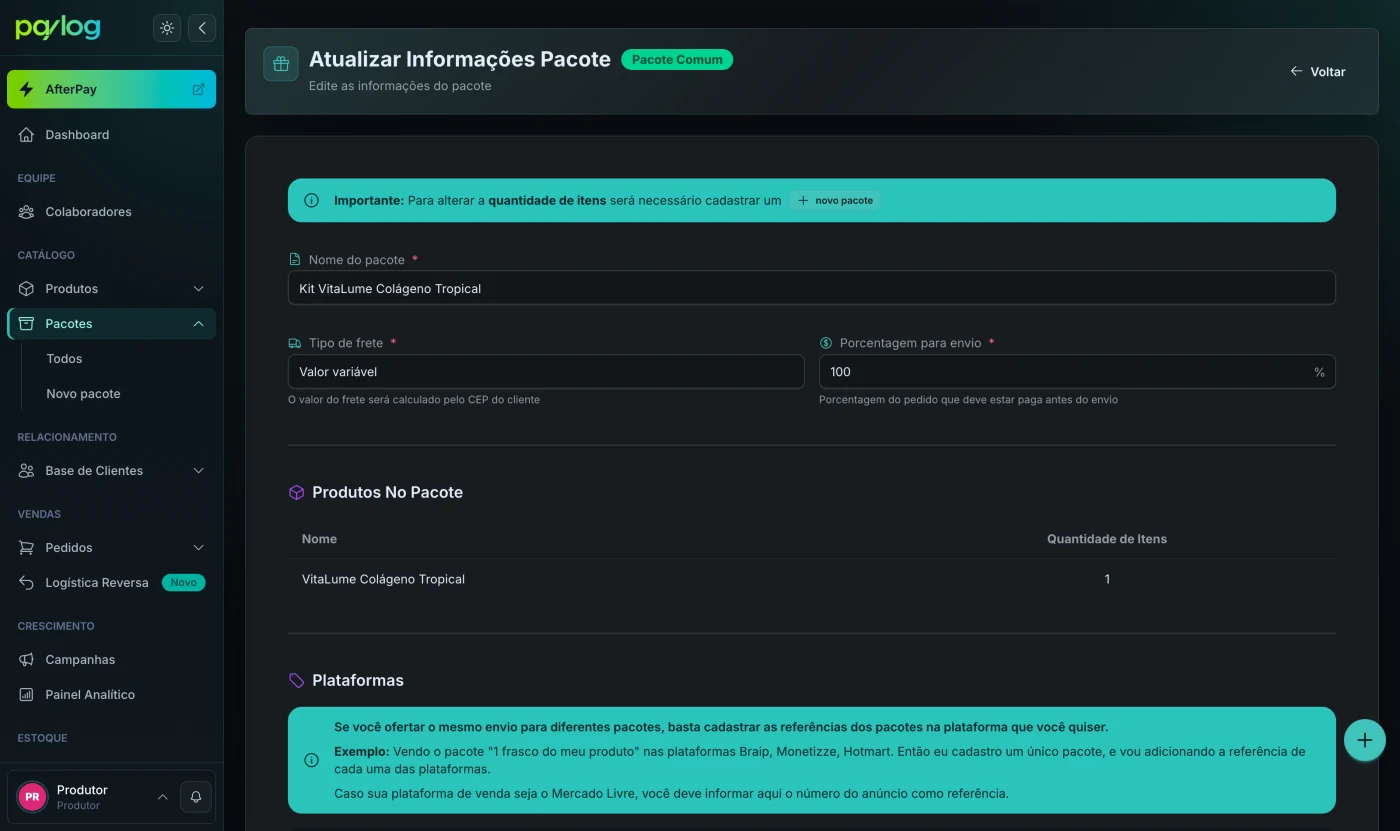Click the Pacote Comum badge
1400x831 pixels.
click(x=677, y=60)
